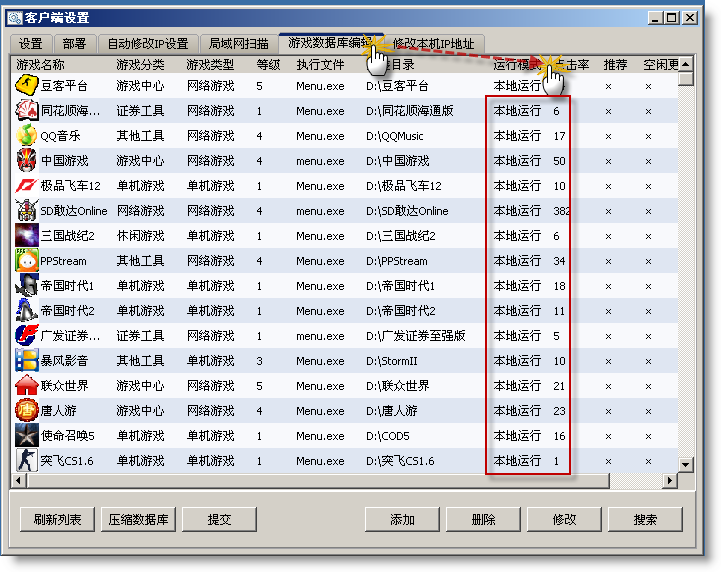Click the horizontal scrollbar thumb
The image size is (721, 572).
coord(318,480)
